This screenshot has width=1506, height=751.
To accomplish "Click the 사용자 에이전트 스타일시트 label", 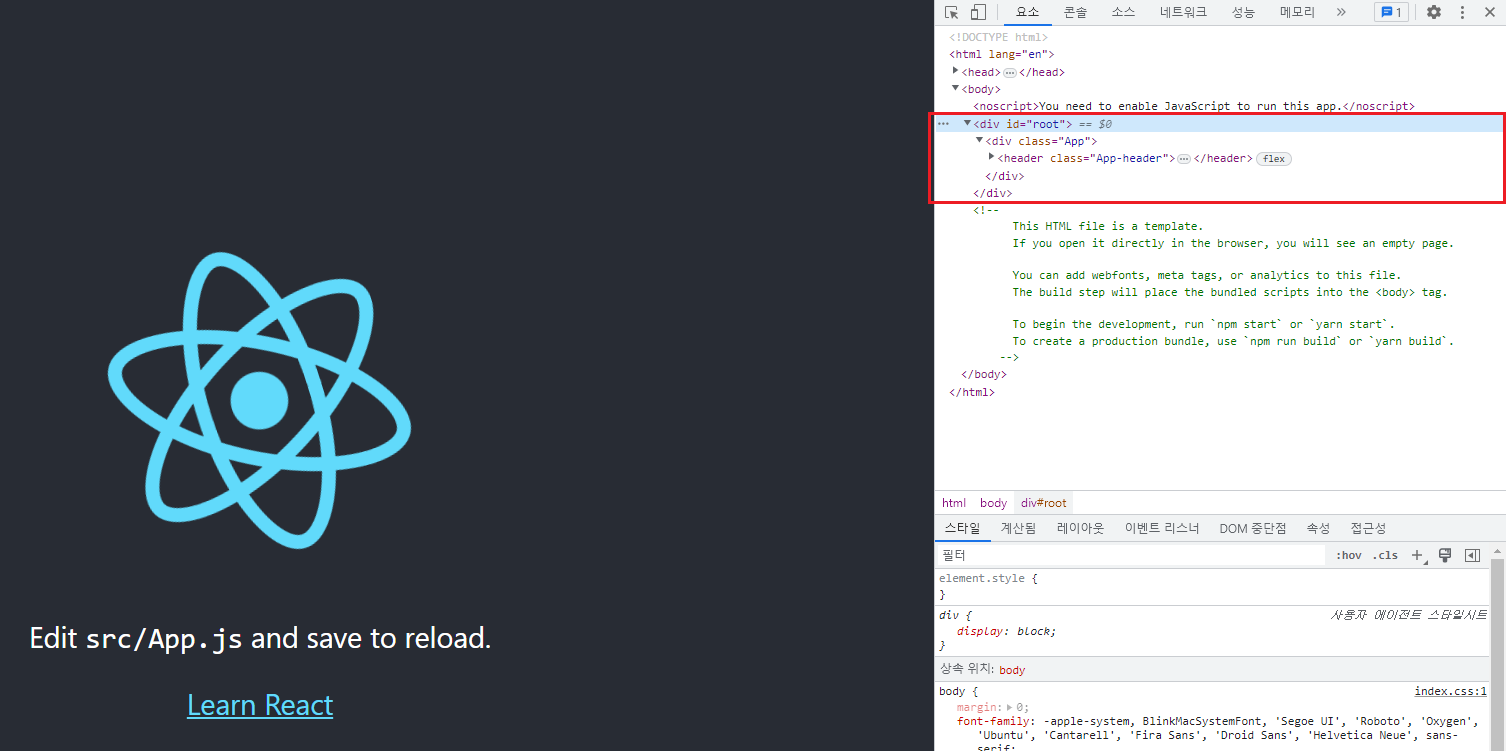I will tap(1409, 615).
